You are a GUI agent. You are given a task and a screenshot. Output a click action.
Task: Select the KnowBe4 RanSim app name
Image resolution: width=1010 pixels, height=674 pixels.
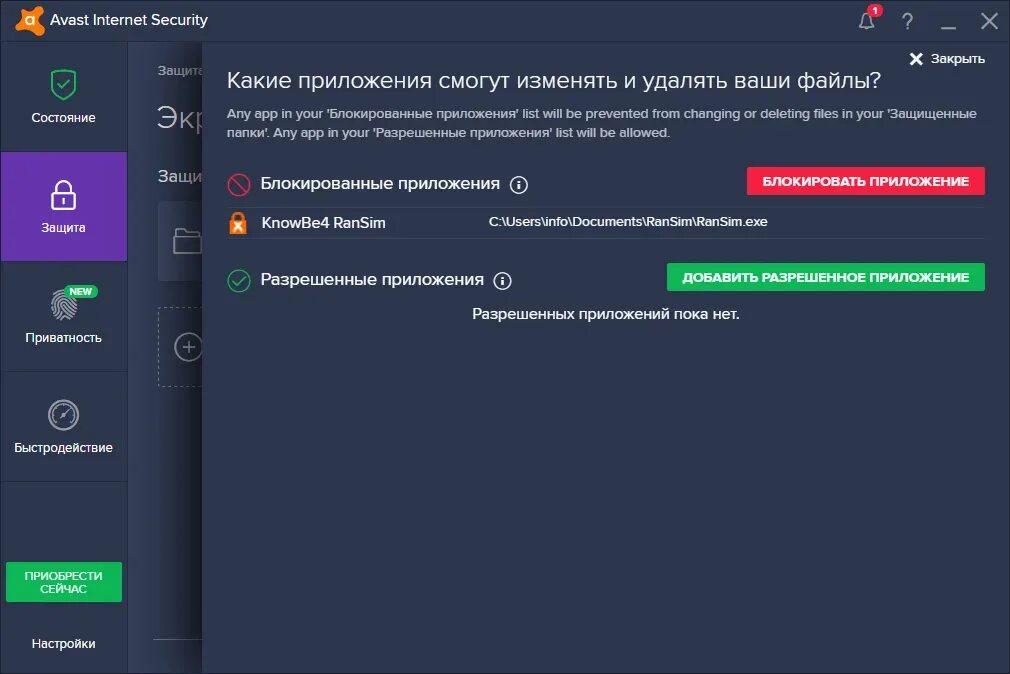pyautogui.click(x=323, y=223)
